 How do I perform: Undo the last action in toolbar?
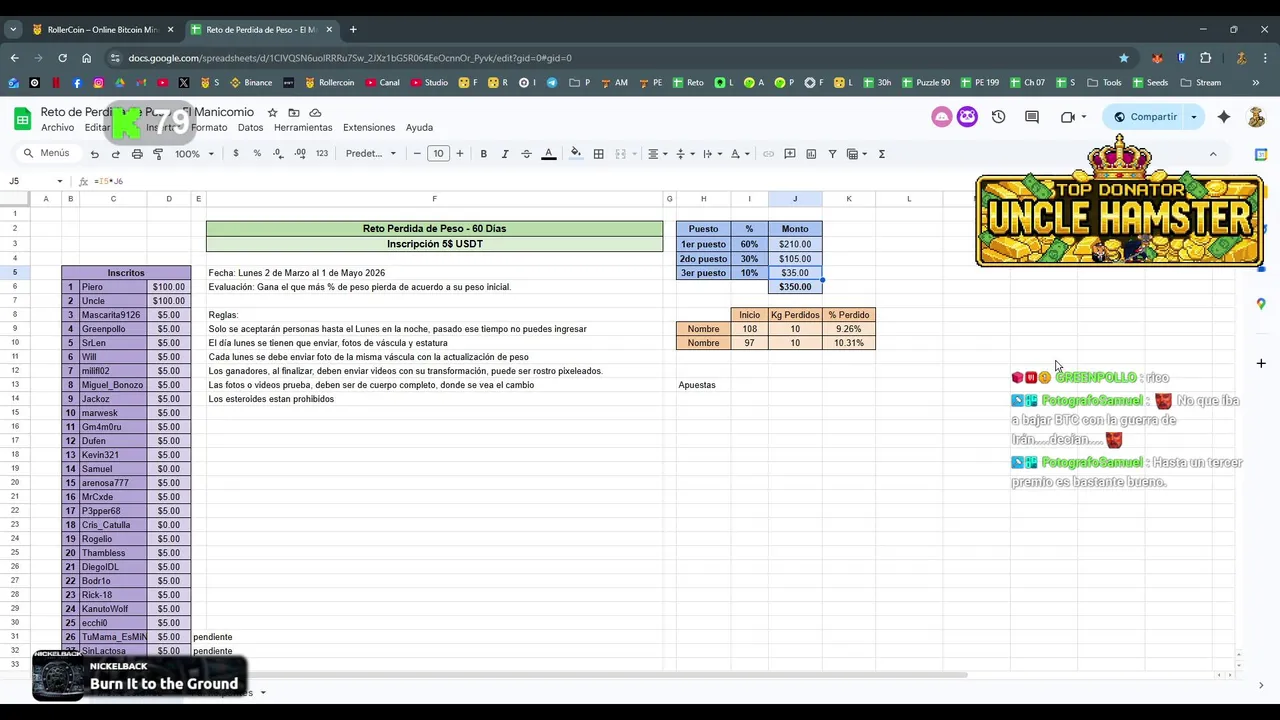94,154
